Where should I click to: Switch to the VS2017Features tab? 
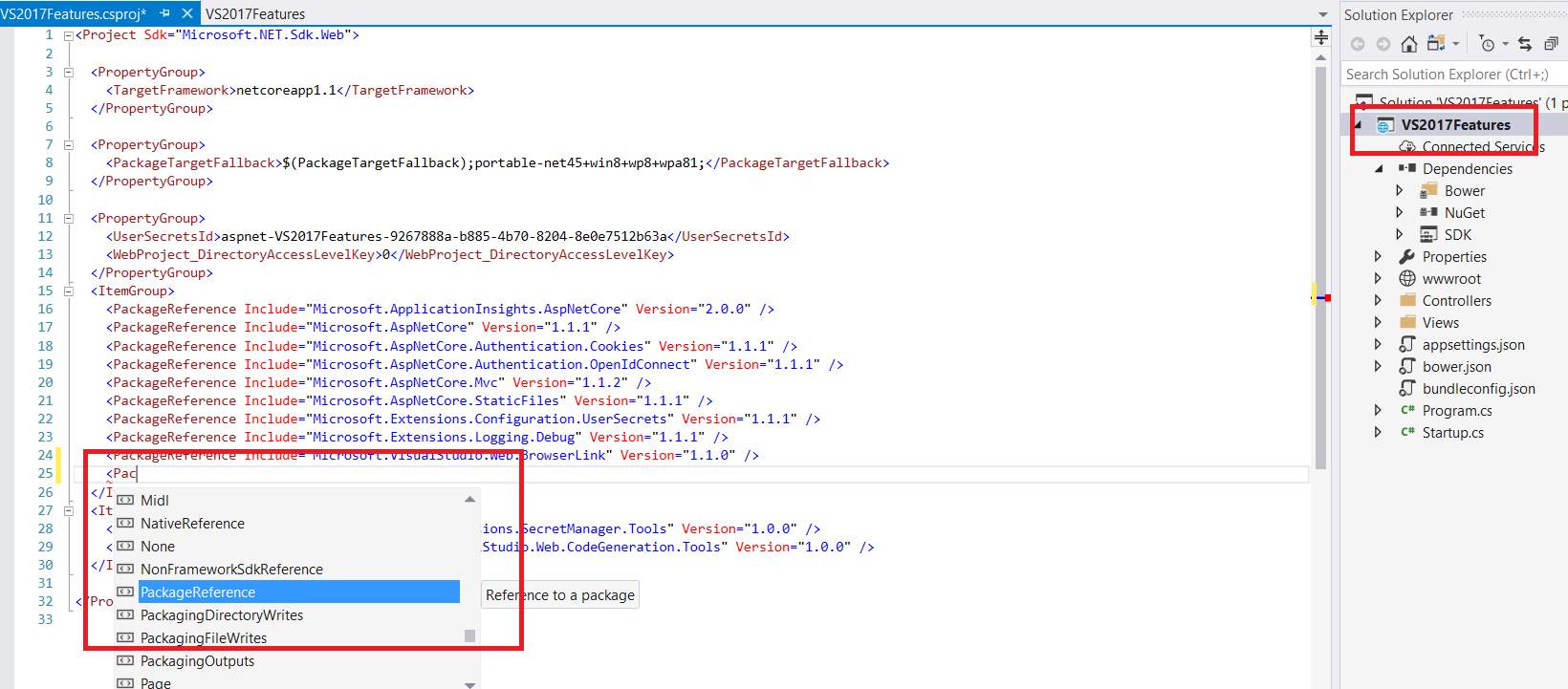tap(255, 14)
